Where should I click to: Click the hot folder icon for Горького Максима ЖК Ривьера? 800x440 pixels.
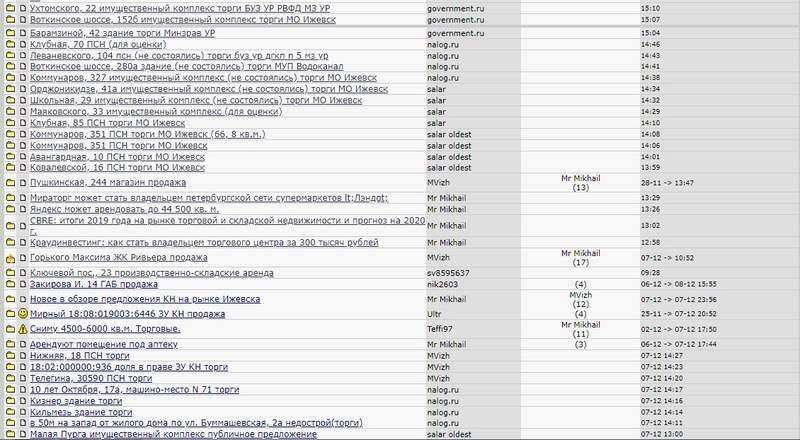pyautogui.click(x=10, y=258)
